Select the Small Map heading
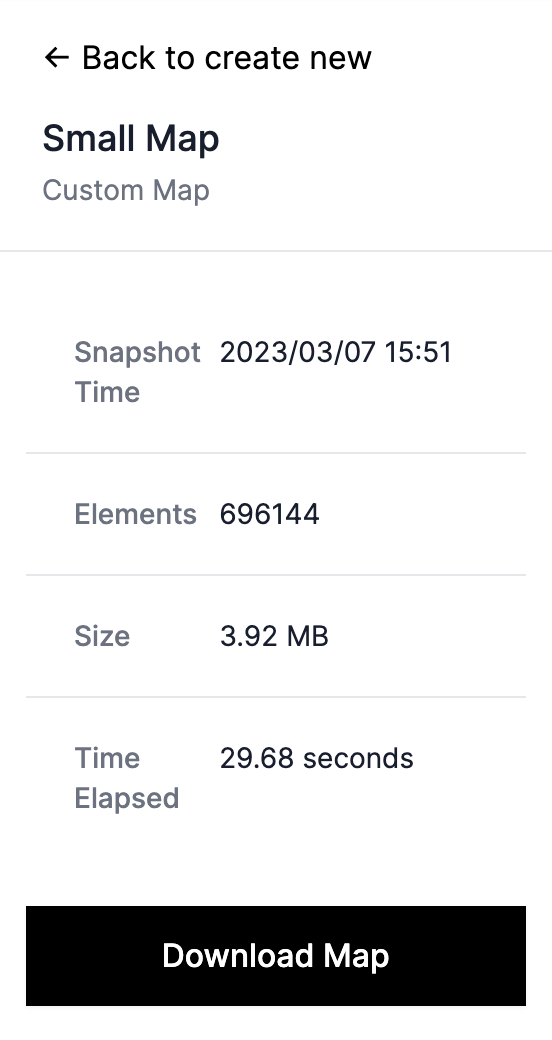Viewport: 552px width, 1040px height. [131, 139]
